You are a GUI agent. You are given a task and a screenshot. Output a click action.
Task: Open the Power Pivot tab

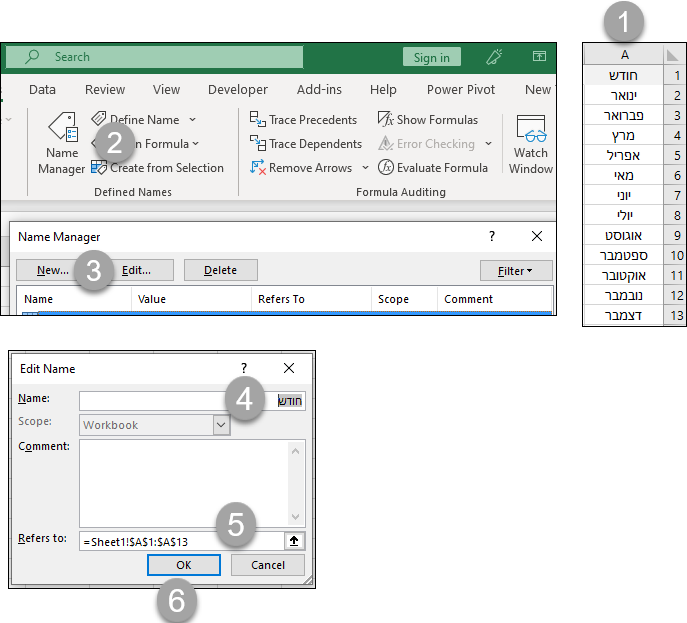459,90
